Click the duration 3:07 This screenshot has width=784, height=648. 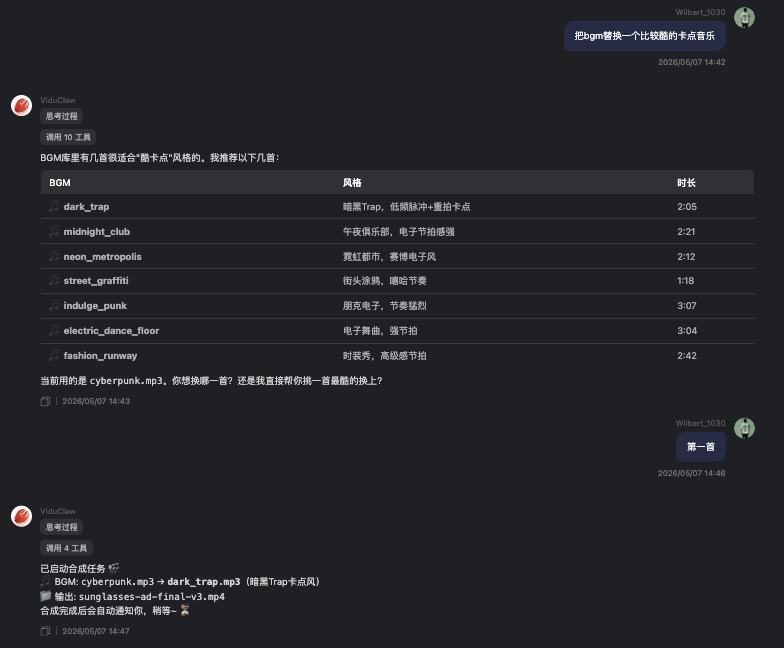[686, 306]
